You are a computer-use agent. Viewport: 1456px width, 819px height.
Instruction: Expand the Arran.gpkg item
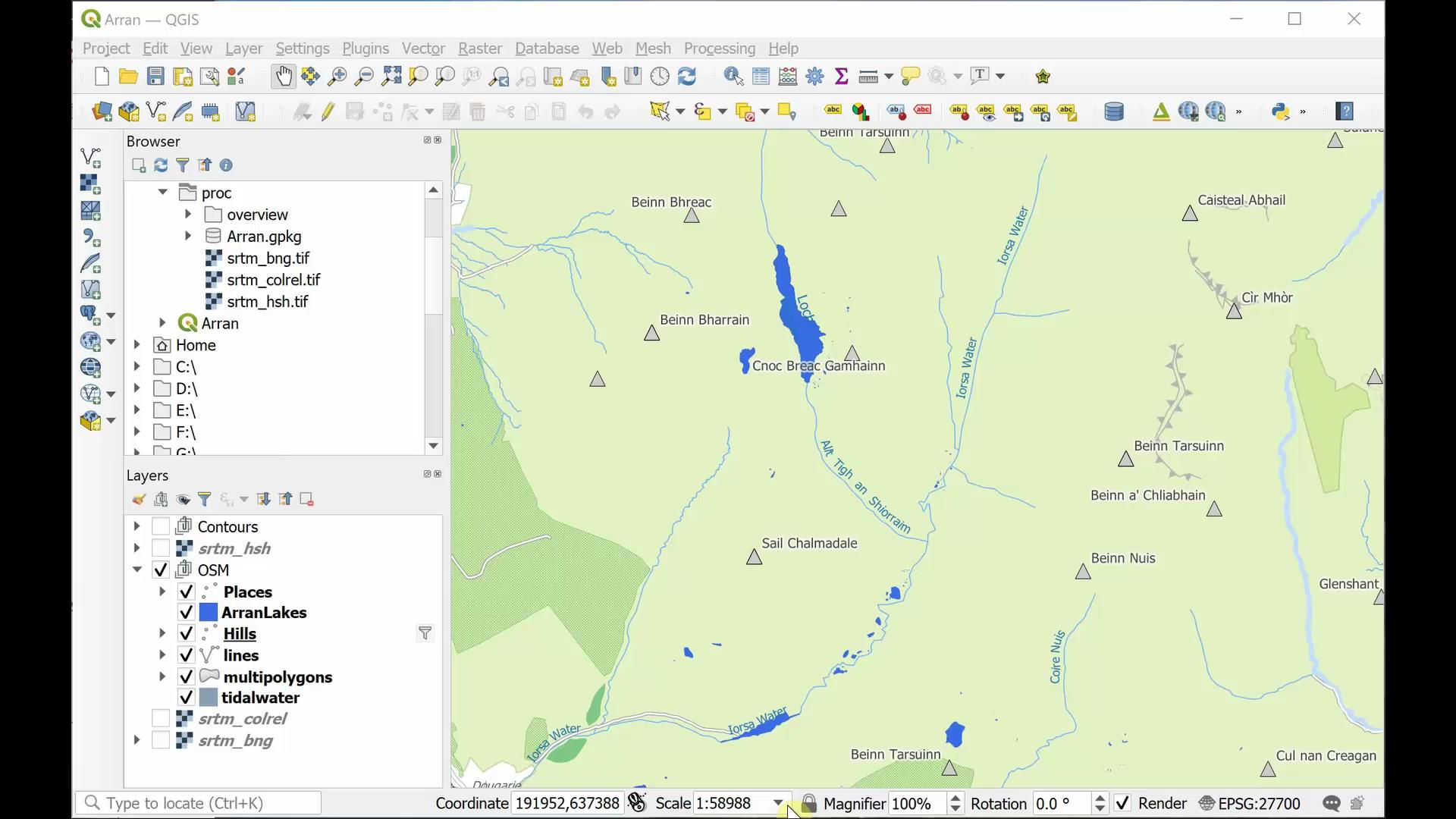(x=187, y=236)
